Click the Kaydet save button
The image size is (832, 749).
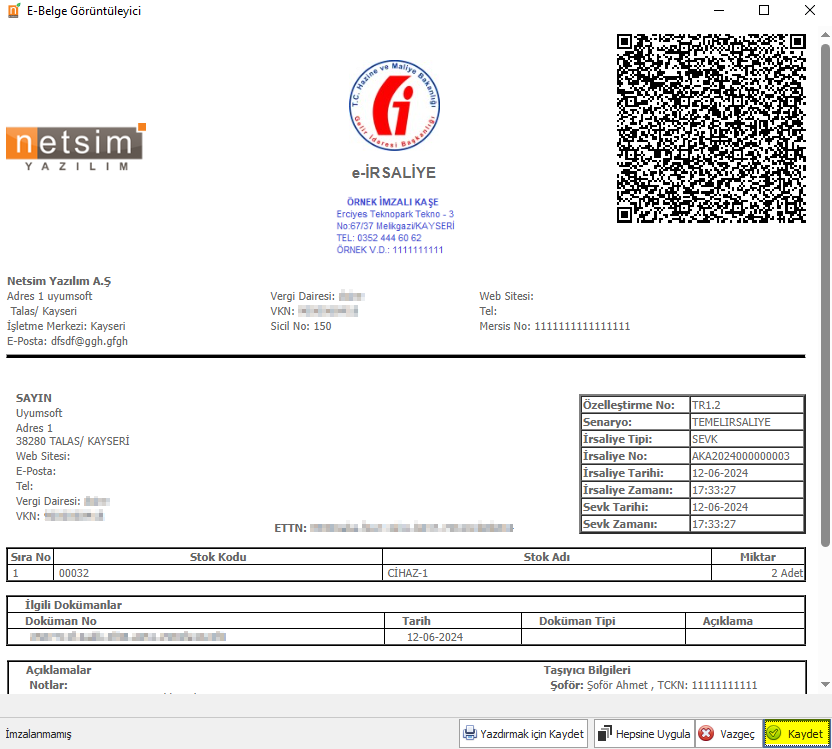(x=796, y=734)
